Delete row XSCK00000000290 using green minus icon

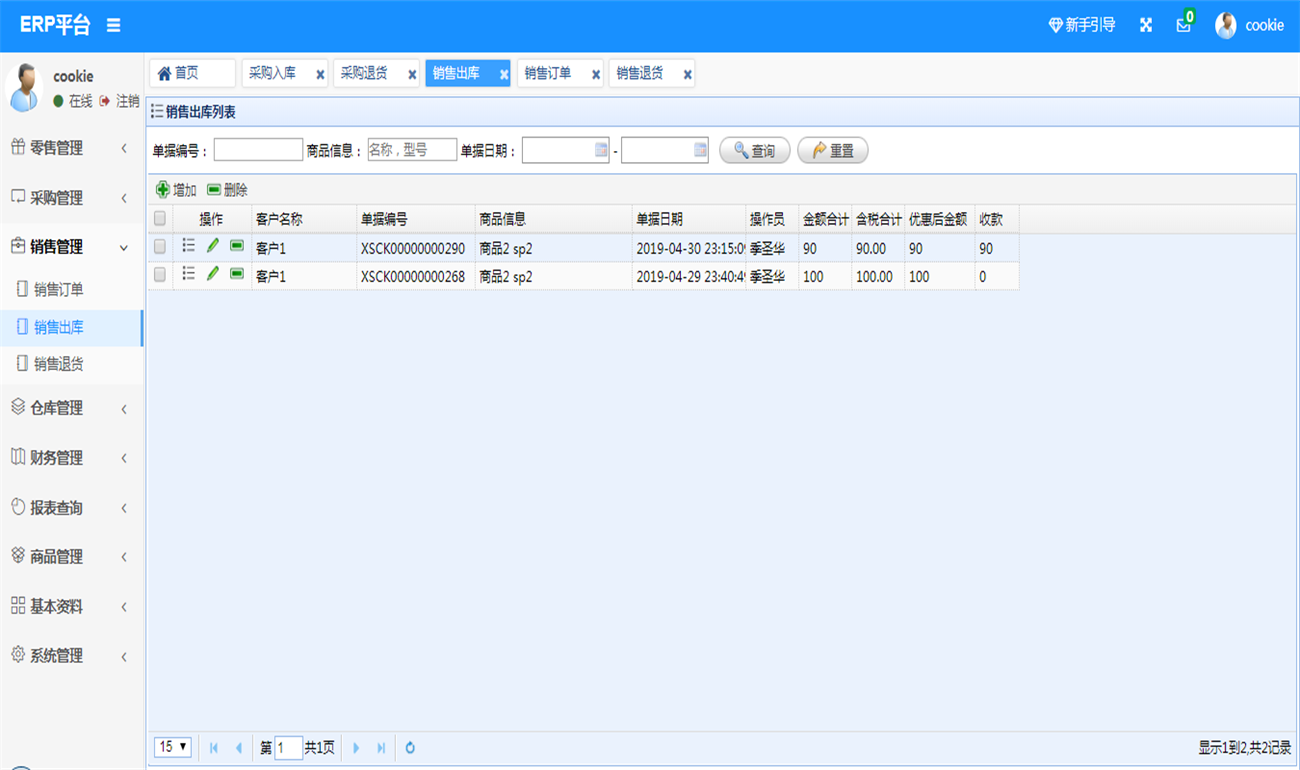pyautogui.click(x=237, y=246)
